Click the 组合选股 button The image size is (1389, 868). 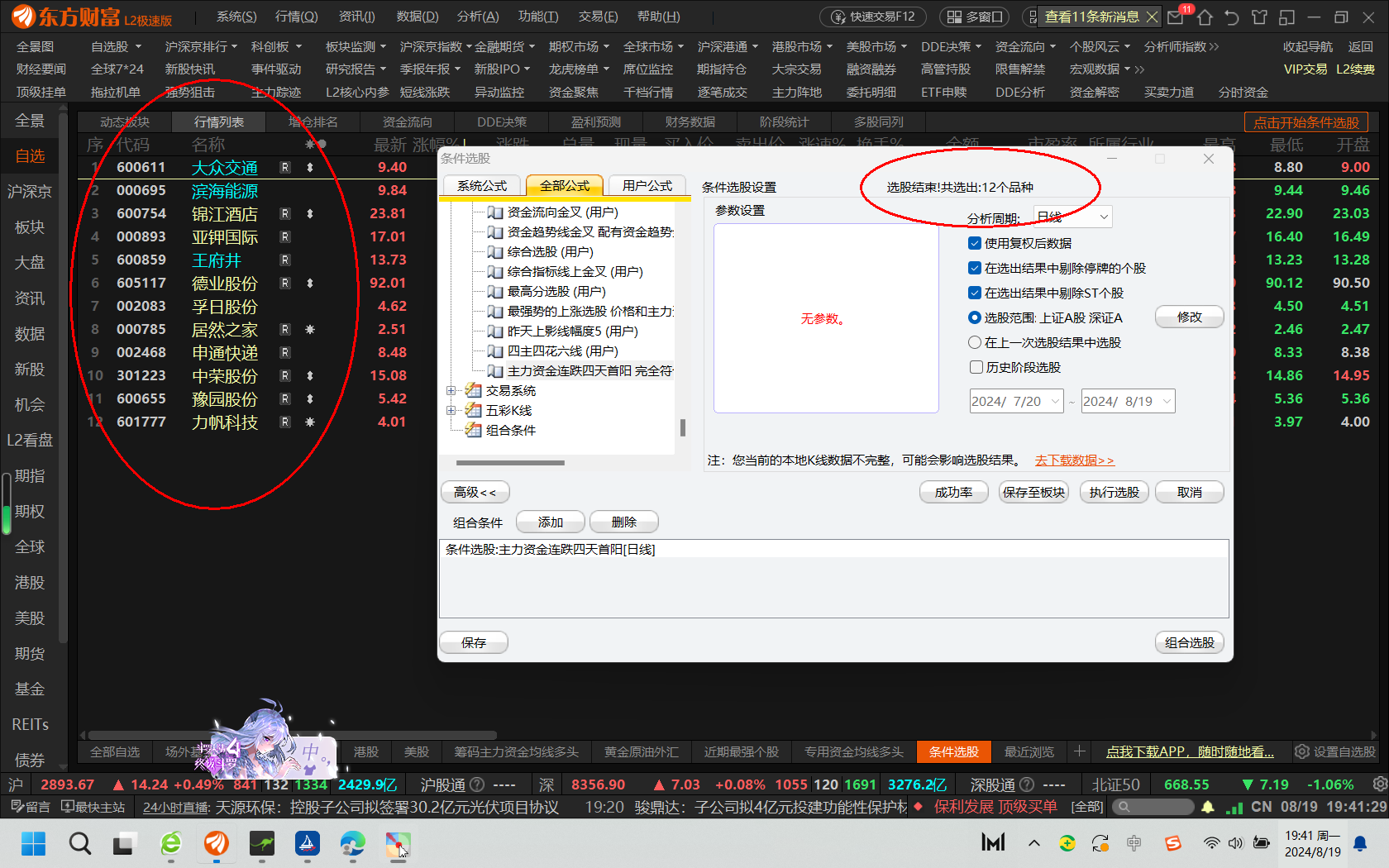coord(1189,642)
